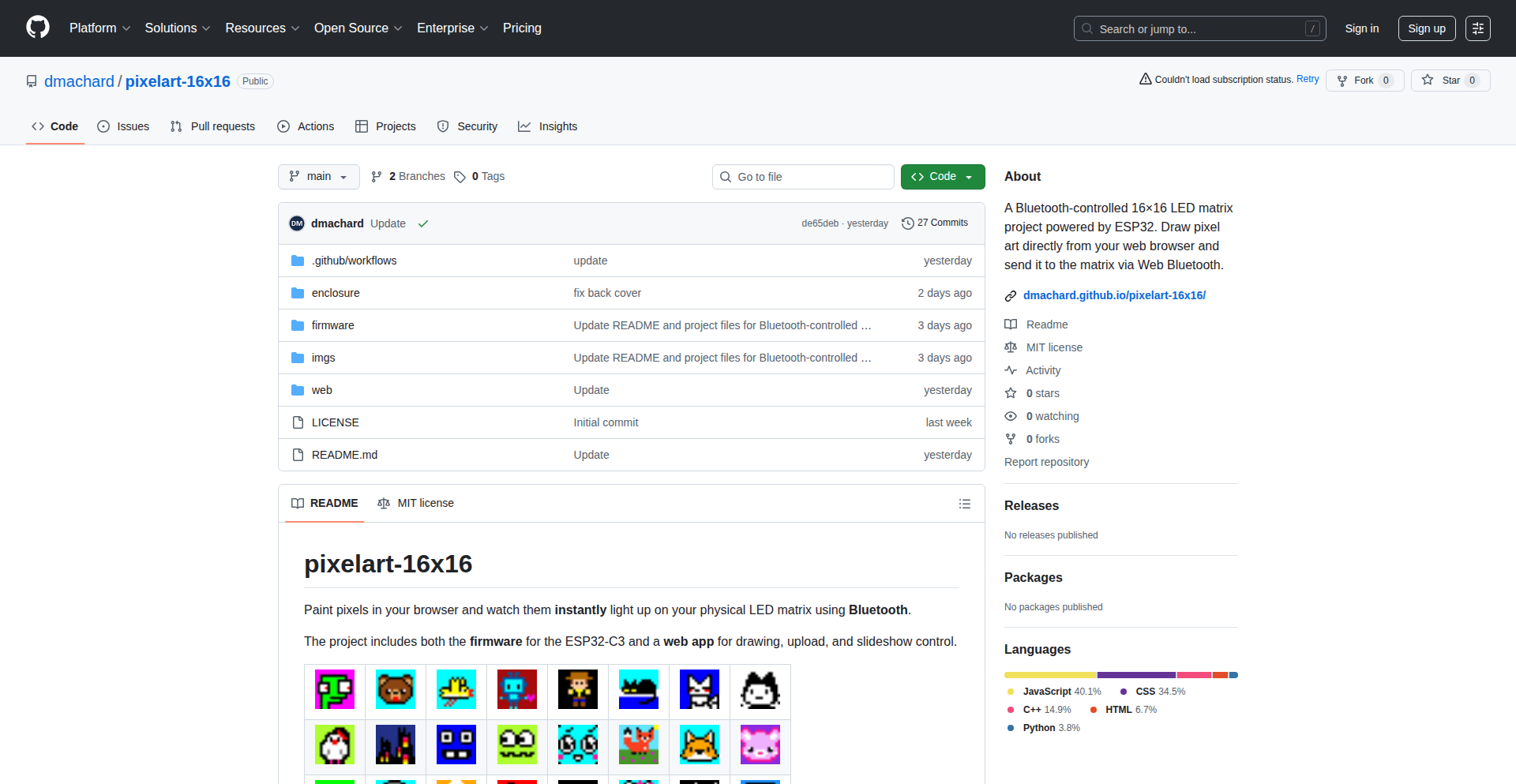Click the yellow JavaScript segment in language bar
The width and height of the screenshot is (1516, 784).
coord(1049,675)
